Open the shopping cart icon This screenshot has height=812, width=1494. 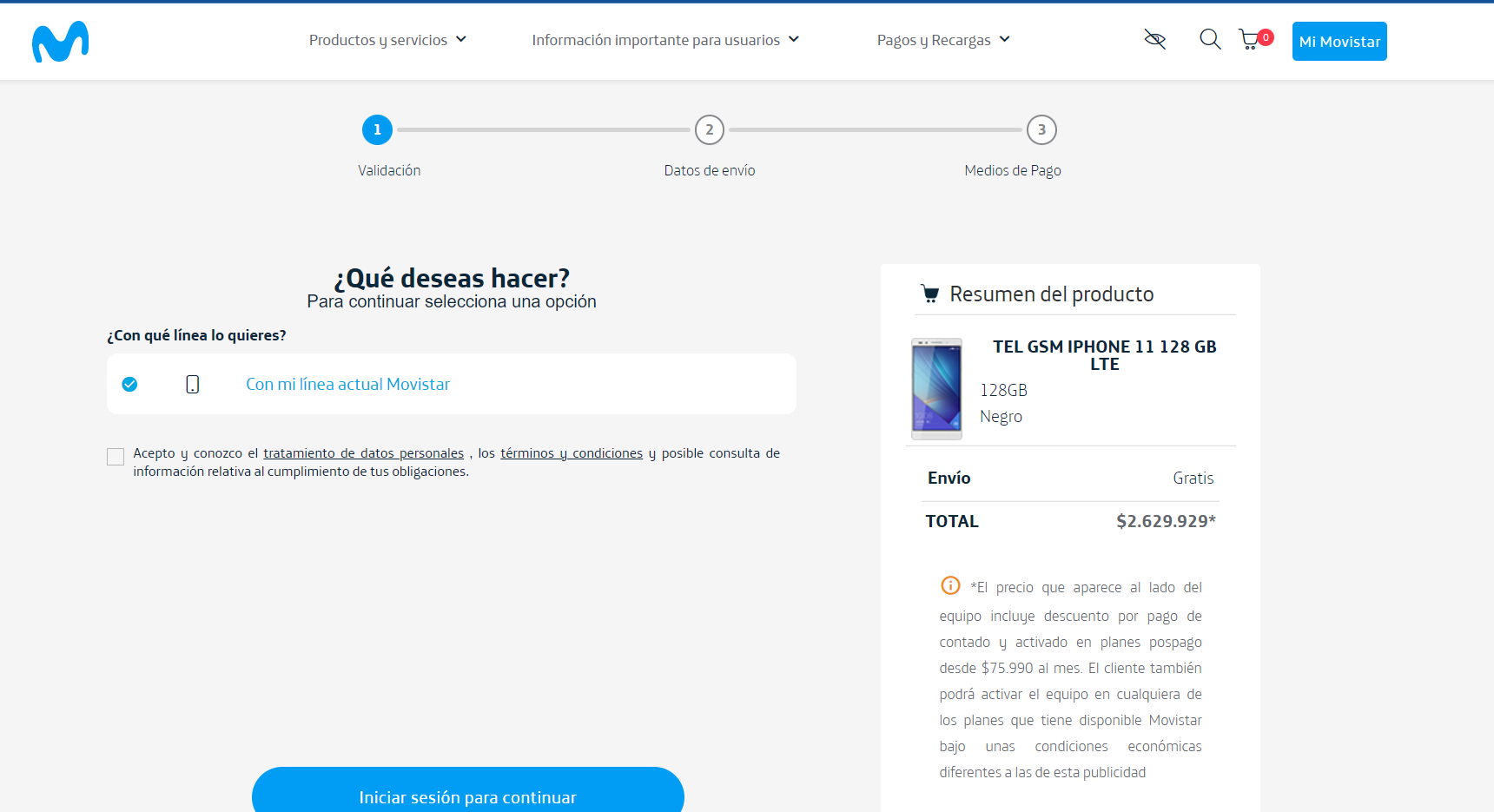pyautogui.click(x=1249, y=40)
